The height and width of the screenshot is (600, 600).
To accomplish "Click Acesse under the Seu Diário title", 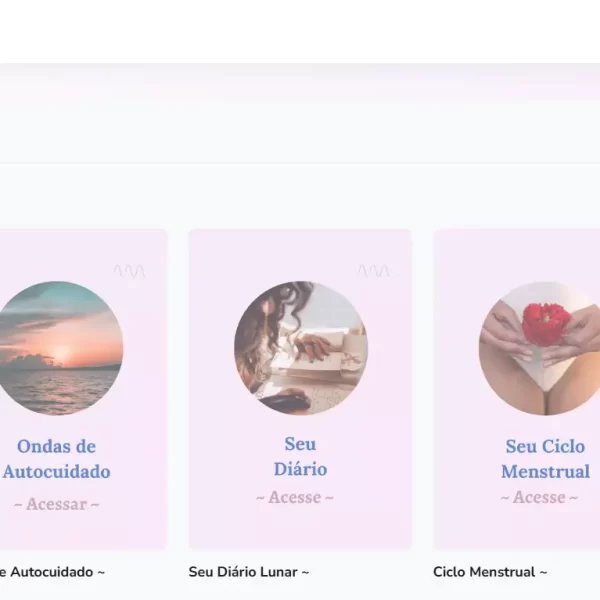I will (x=295, y=497).
